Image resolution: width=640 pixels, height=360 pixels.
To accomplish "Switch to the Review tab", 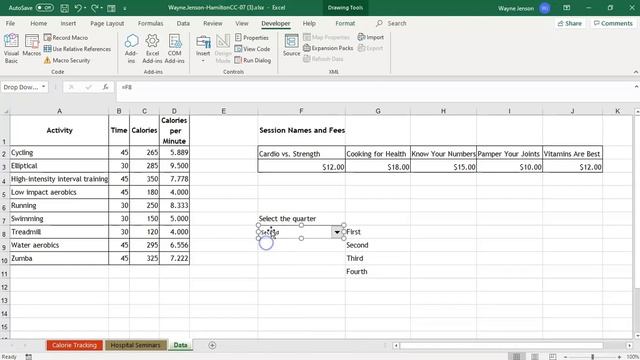I will point(213,23).
